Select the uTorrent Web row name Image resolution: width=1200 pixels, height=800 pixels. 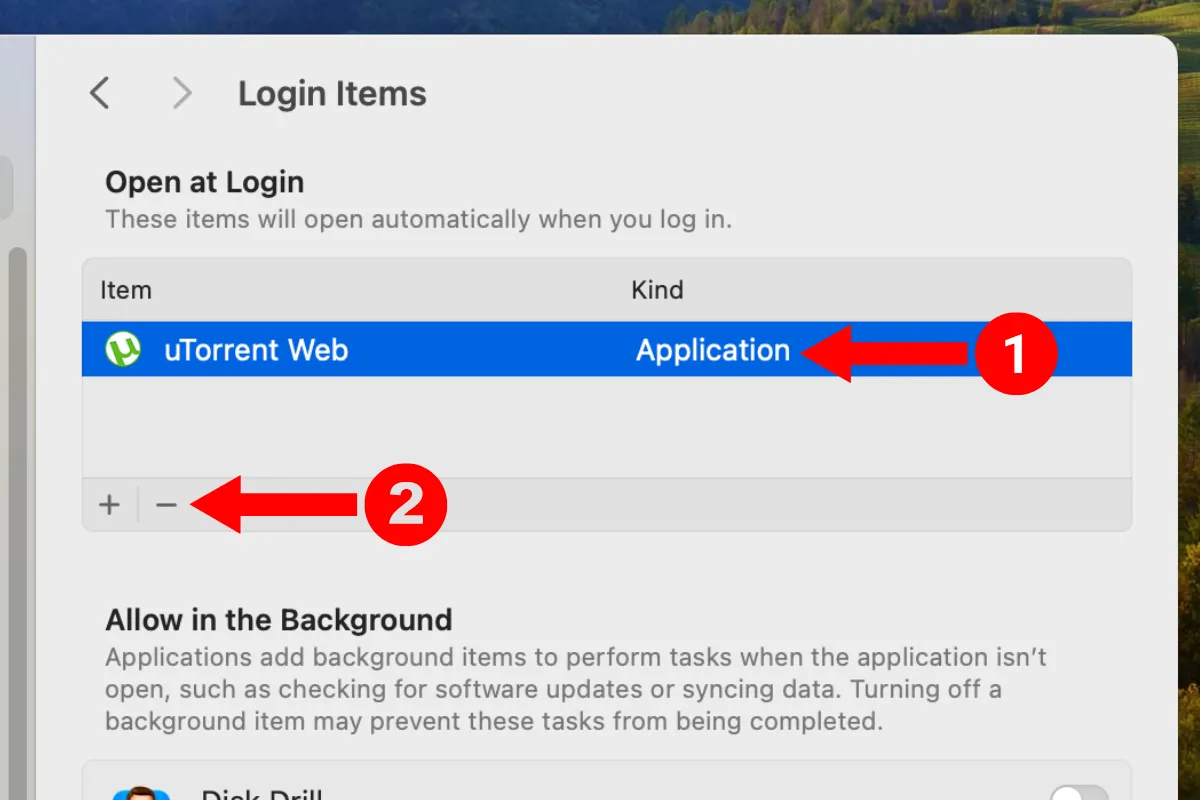click(x=256, y=350)
